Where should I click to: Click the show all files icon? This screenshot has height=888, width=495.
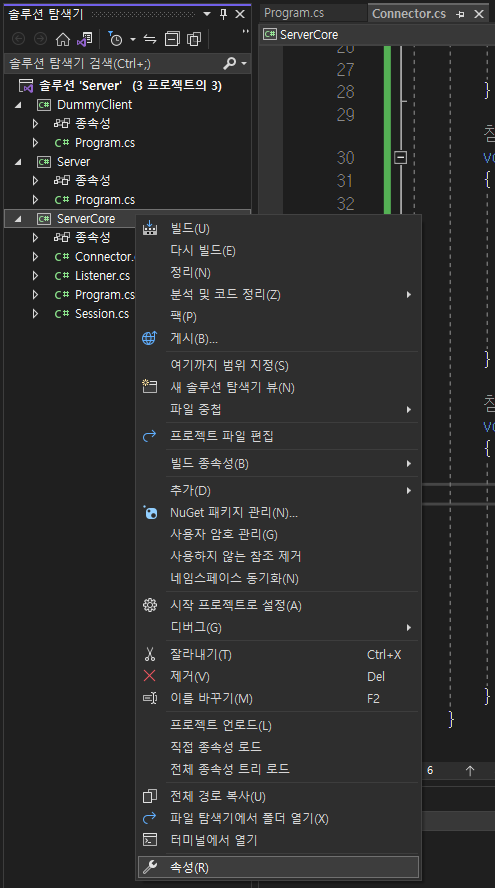point(194,39)
